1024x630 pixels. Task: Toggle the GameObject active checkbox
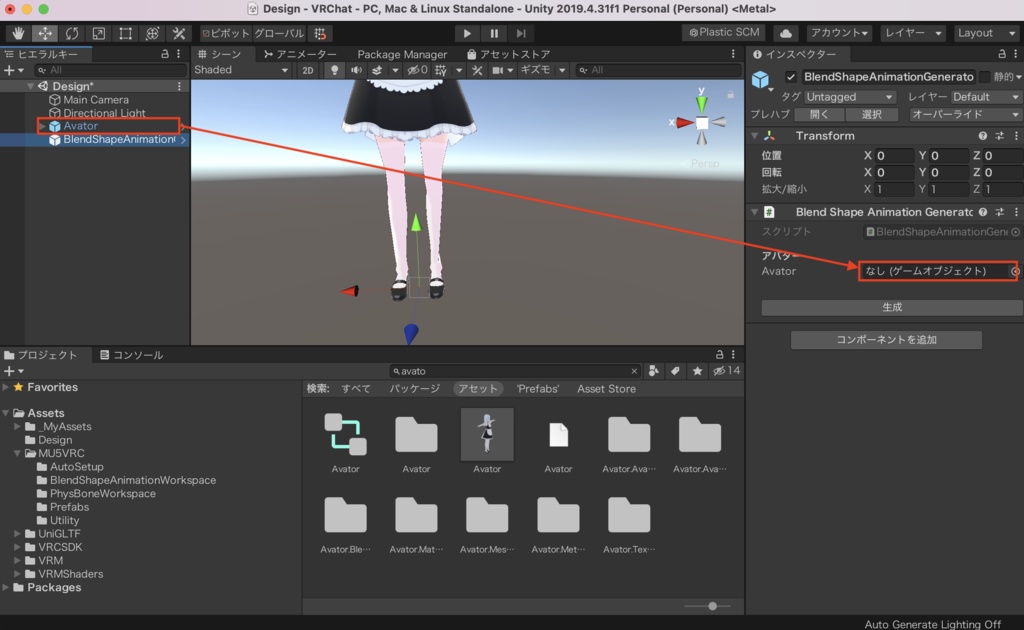click(x=791, y=77)
